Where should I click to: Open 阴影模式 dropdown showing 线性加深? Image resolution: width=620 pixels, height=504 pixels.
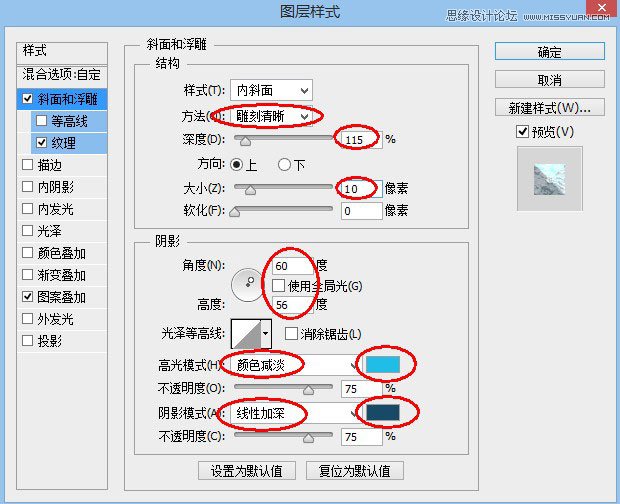point(295,413)
